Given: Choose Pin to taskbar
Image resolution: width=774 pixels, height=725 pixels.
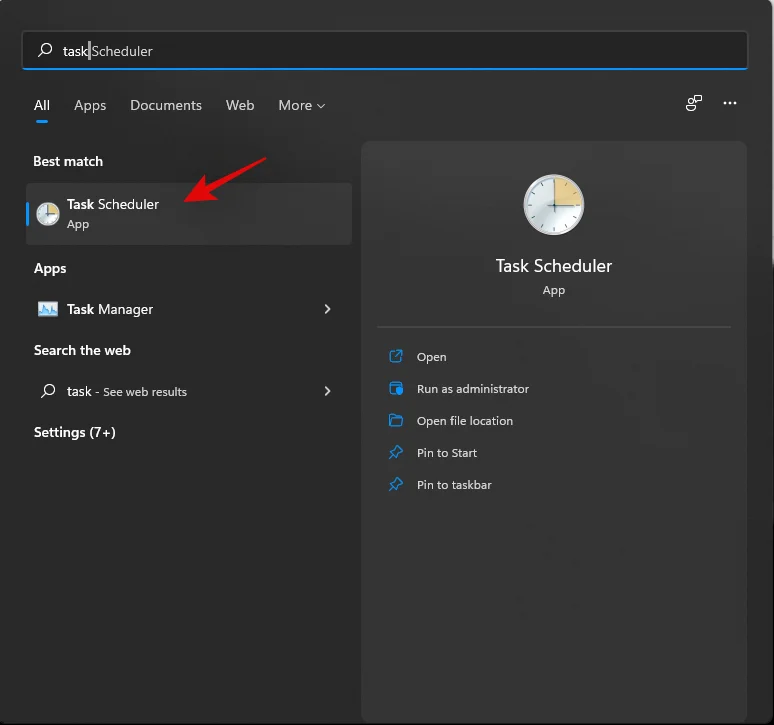Looking at the screenshot, I should 454,485.
